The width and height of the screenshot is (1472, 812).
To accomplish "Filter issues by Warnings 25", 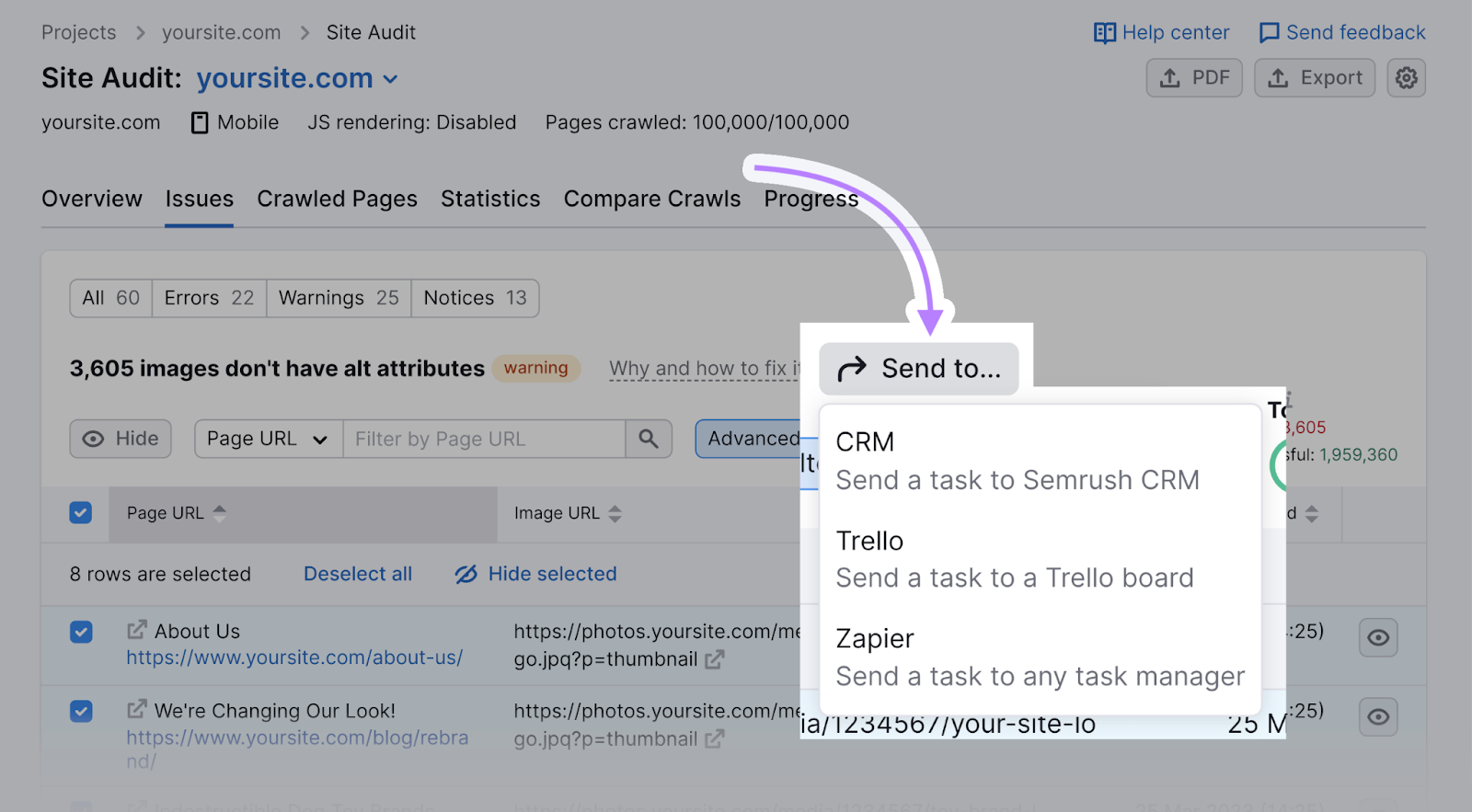I will pyautogui.click(x=339, y=298).
